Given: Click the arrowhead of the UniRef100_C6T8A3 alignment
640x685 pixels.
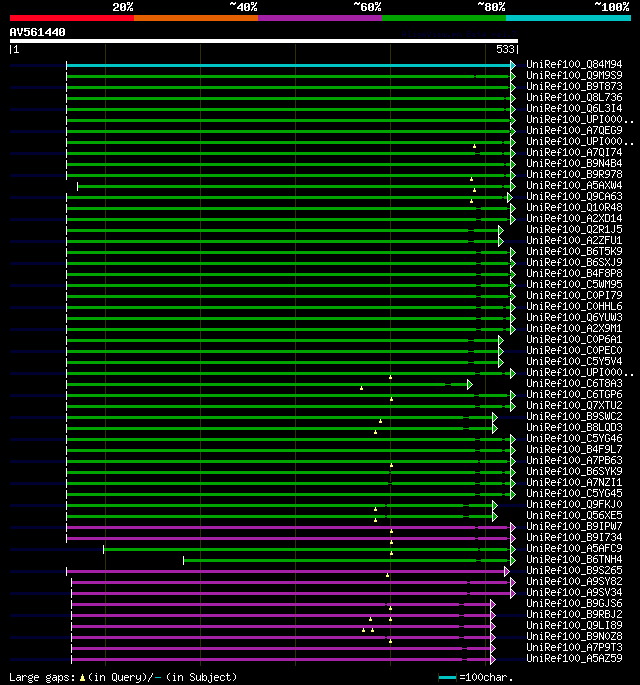Looking at the screenshot, I should (470, 384).
